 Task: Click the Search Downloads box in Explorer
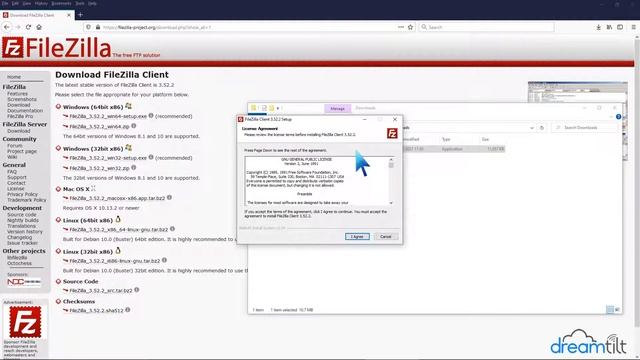(x=584, y=128)
